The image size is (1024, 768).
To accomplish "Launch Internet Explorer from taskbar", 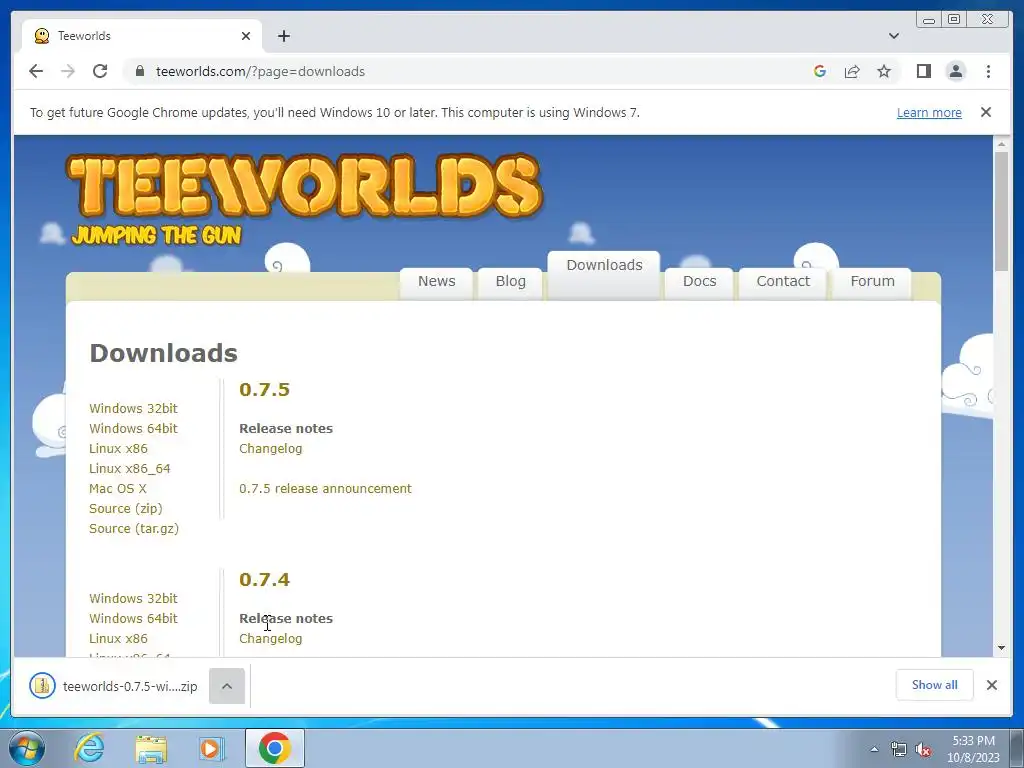I will click(89, 748).
